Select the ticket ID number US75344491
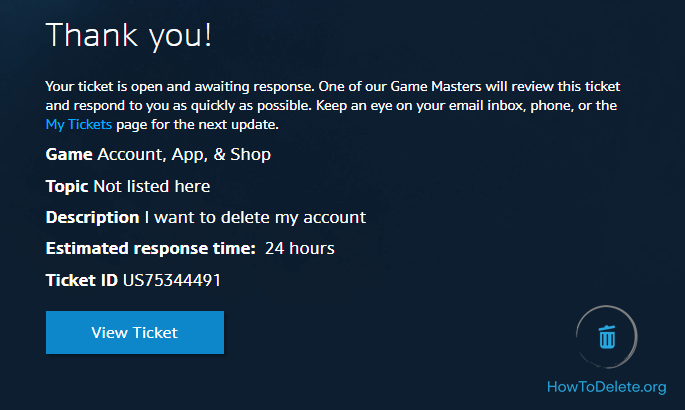The image size is (685, 410). click(172, 280)
